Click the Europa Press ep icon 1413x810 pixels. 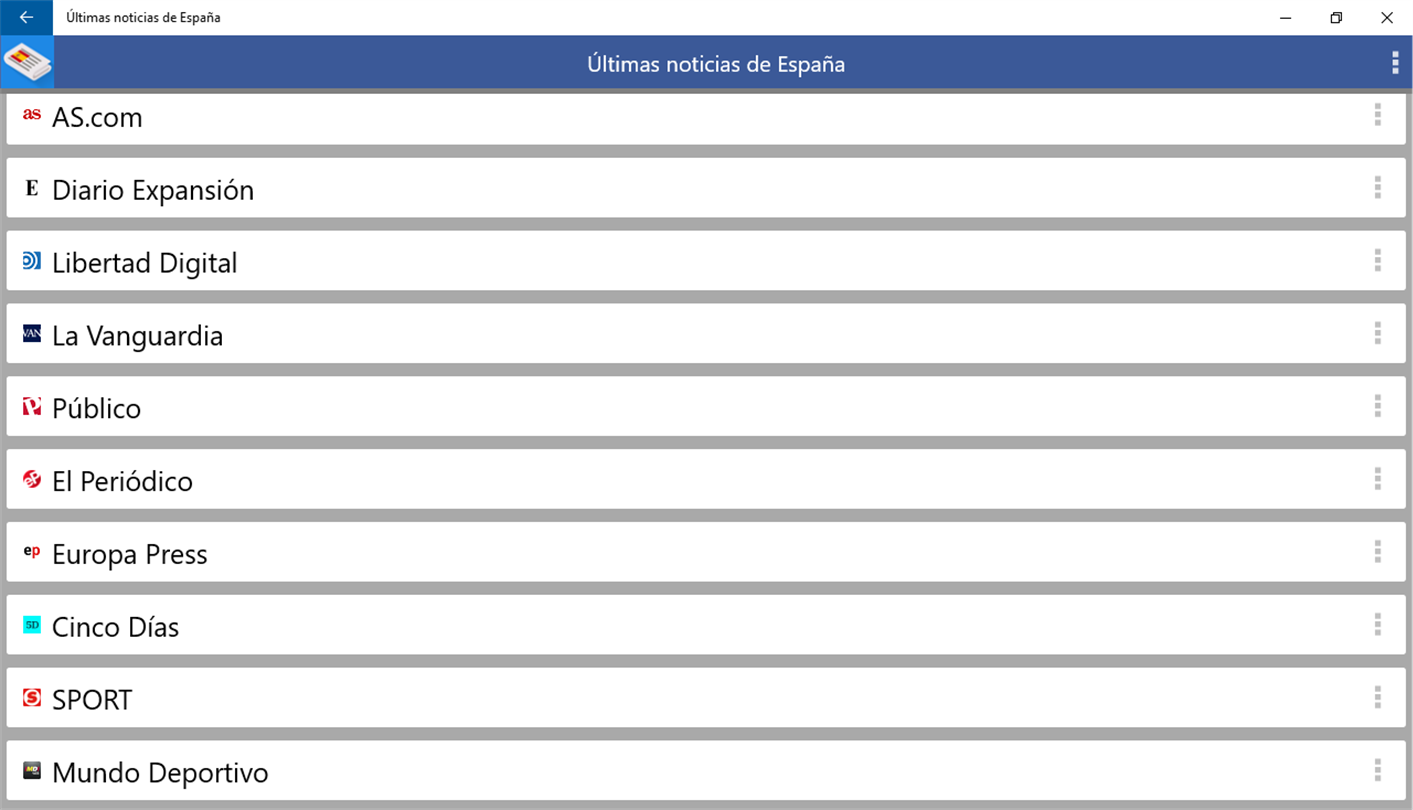pyautogui.click(x=32, y=551)
